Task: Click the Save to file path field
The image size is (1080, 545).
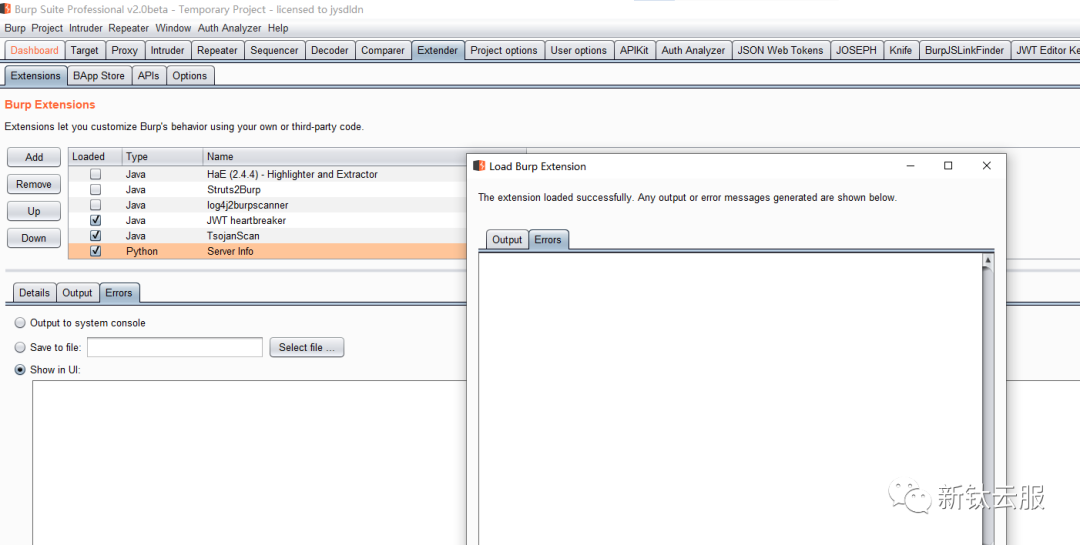Action: click(175, 347)
